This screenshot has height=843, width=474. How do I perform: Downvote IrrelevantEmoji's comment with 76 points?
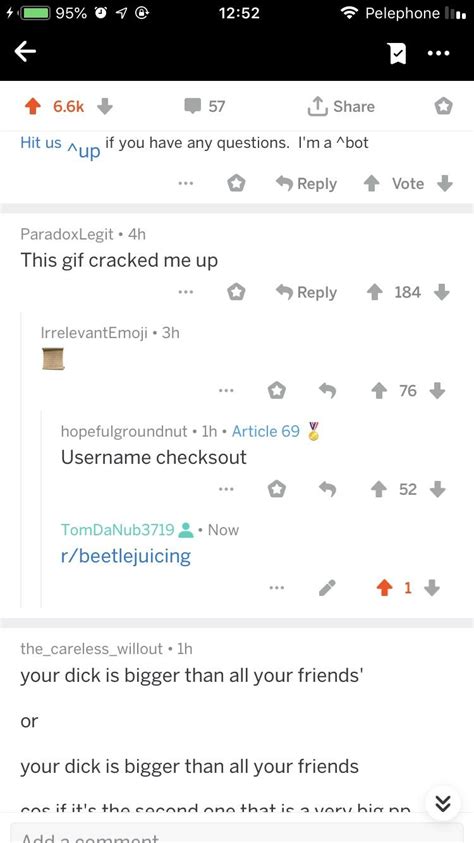click(x=439, y=391)
